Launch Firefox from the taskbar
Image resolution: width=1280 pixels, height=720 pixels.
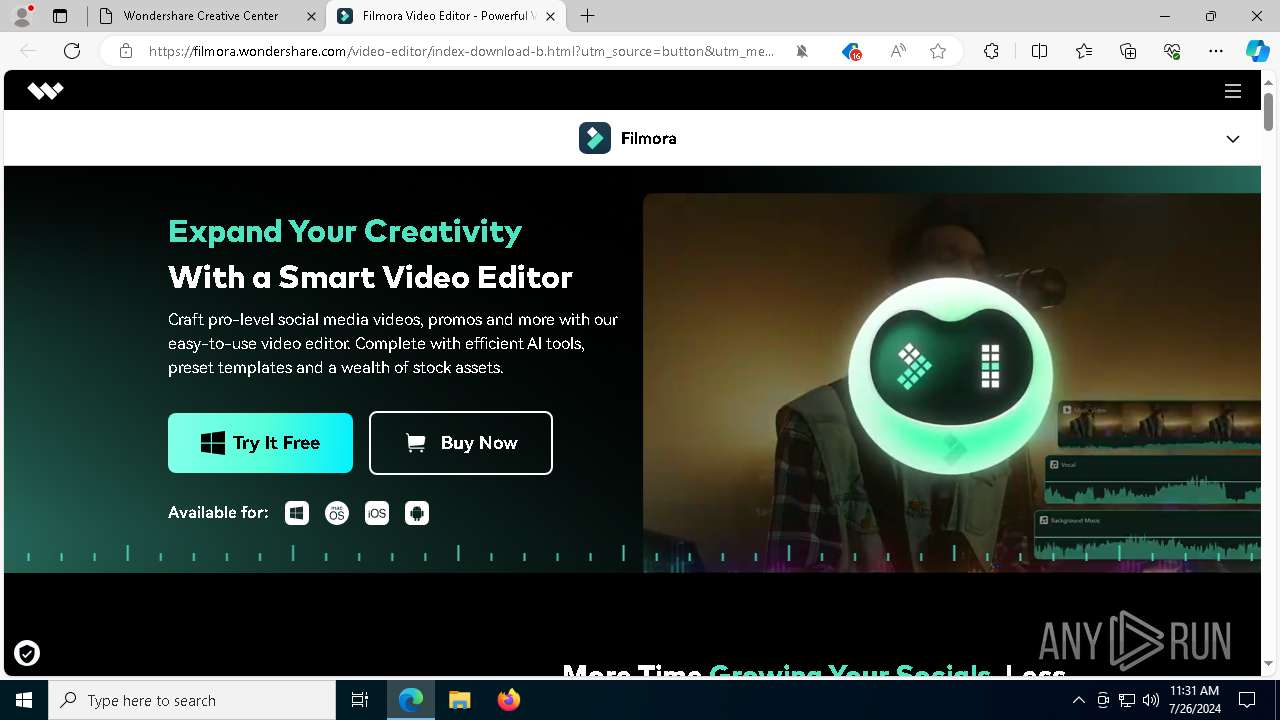tap(509, 700)
